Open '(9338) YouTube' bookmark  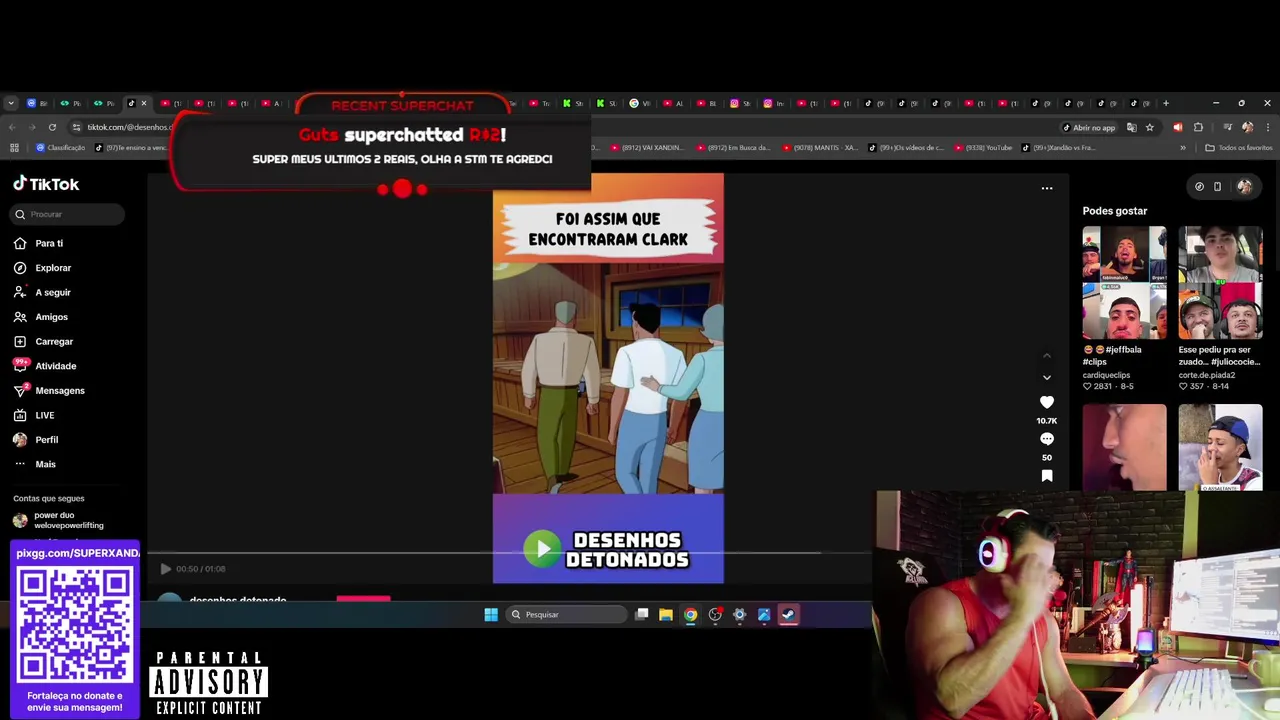coord(984,148)
